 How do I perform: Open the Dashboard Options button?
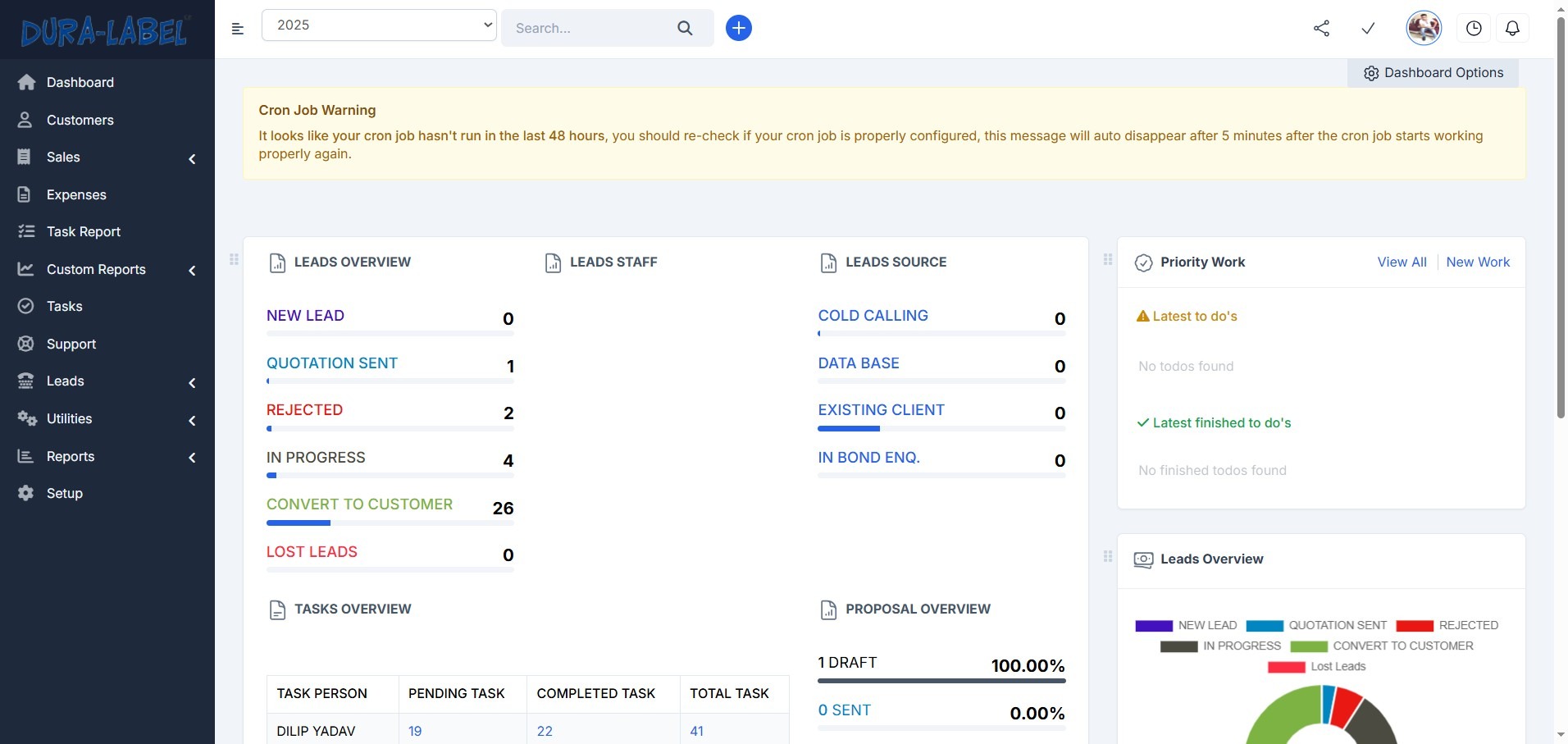click(x=1433, y=73)
